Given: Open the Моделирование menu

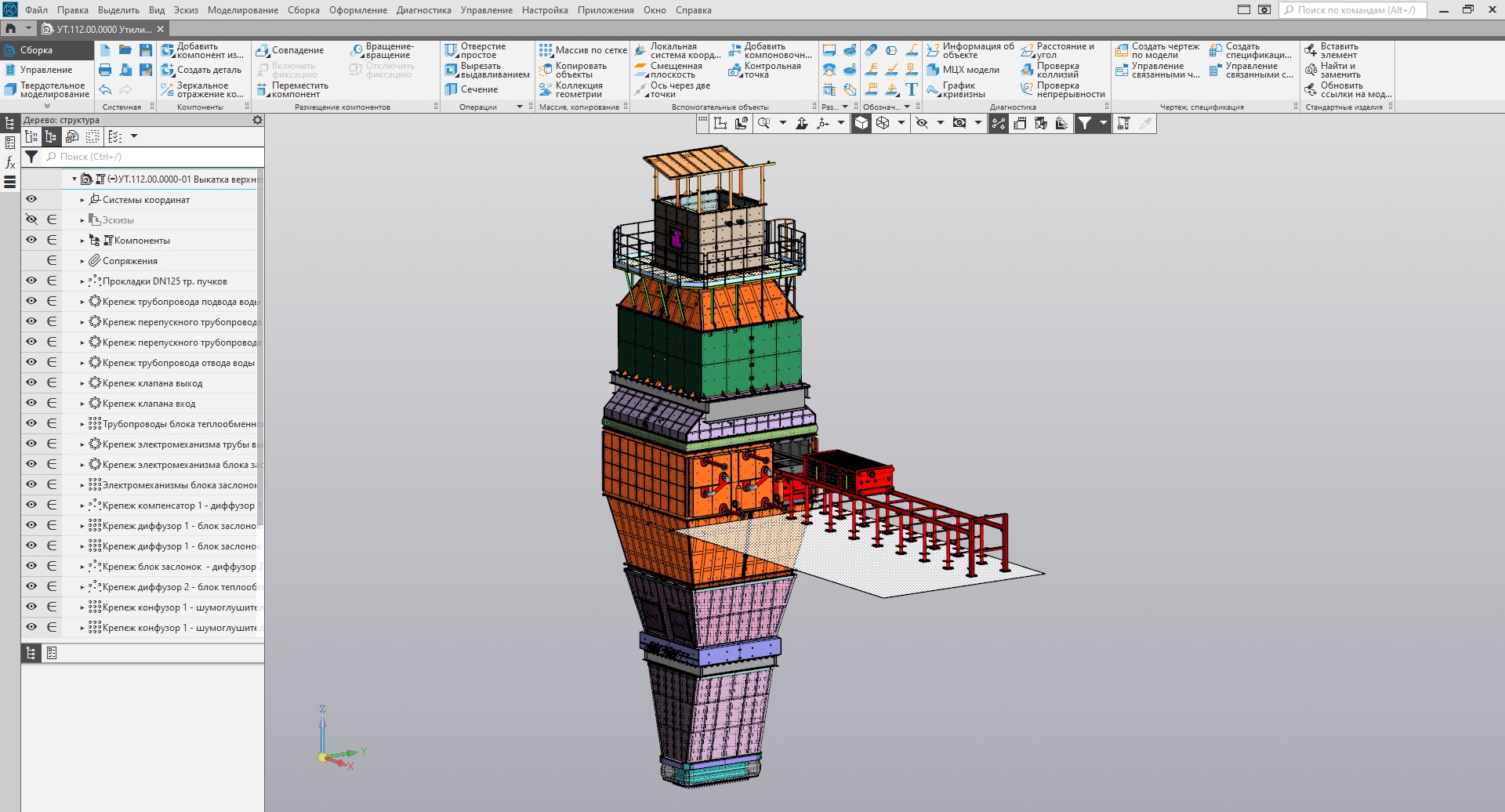Looking at the screenshot, I should pos(242,10).
